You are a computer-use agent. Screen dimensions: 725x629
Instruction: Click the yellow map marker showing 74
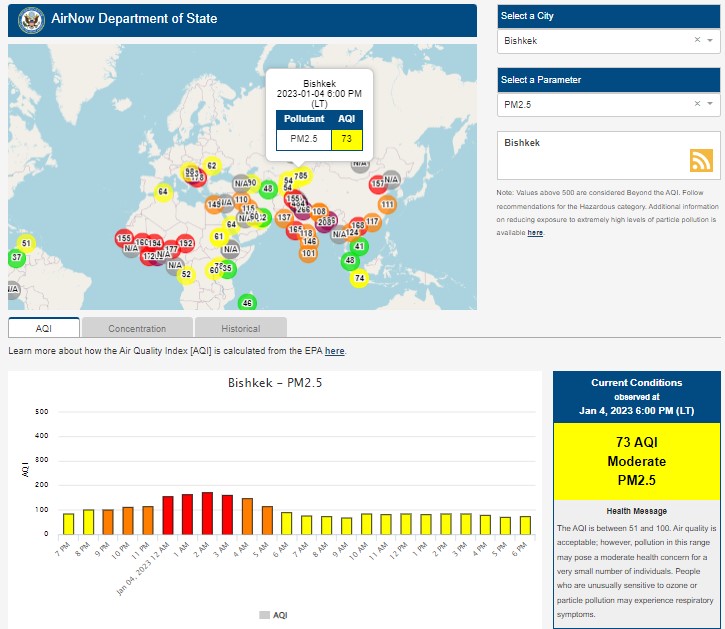tap(359, 278)
